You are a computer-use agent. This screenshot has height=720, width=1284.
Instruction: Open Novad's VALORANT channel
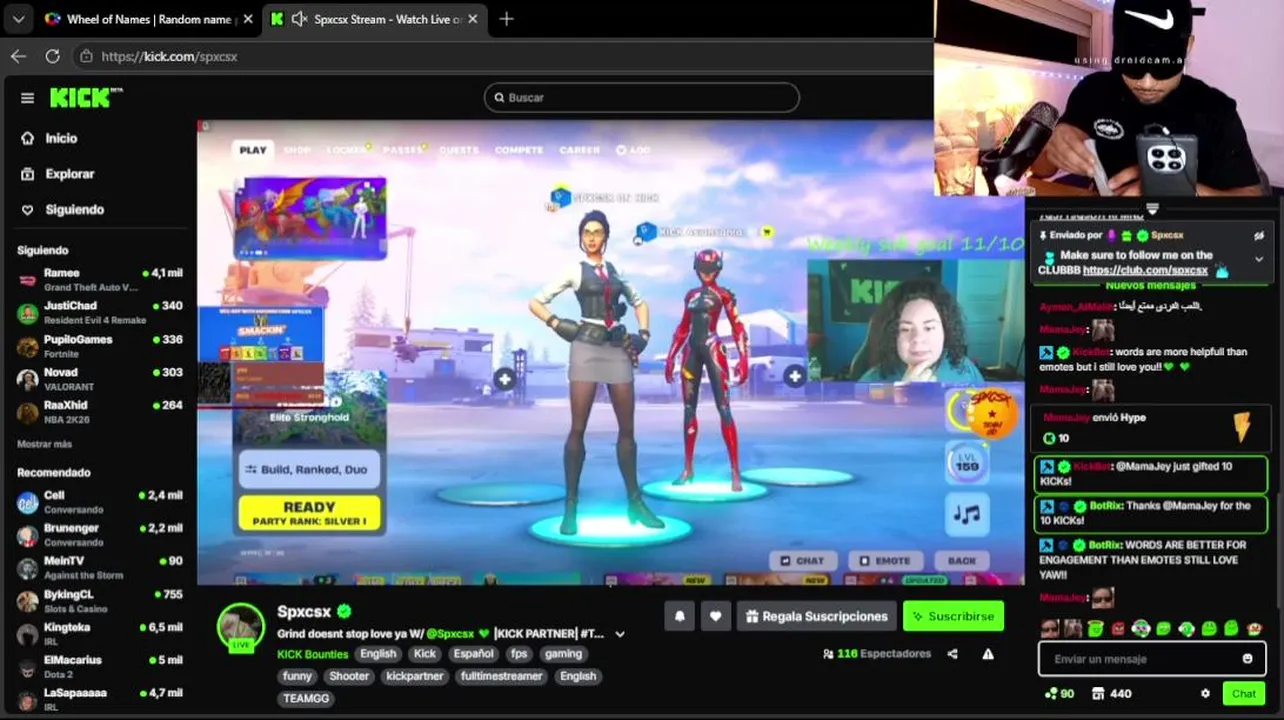point(100,379)
